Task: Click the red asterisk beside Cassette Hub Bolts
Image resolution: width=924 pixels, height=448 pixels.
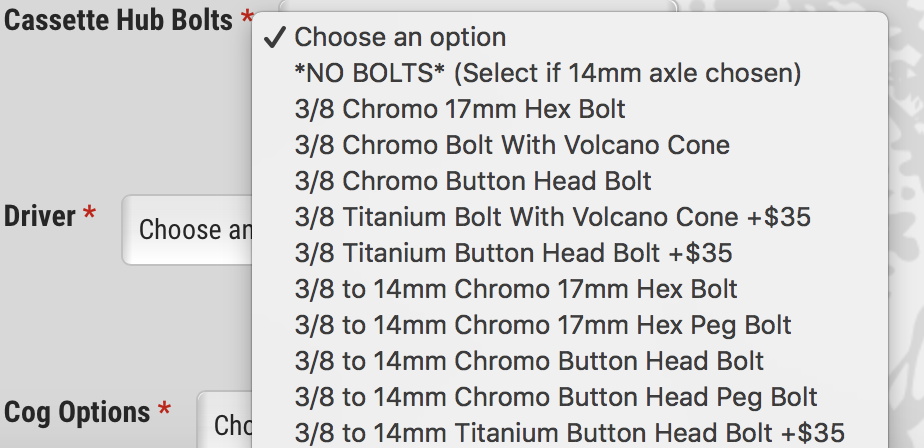Action: [247, 17]
